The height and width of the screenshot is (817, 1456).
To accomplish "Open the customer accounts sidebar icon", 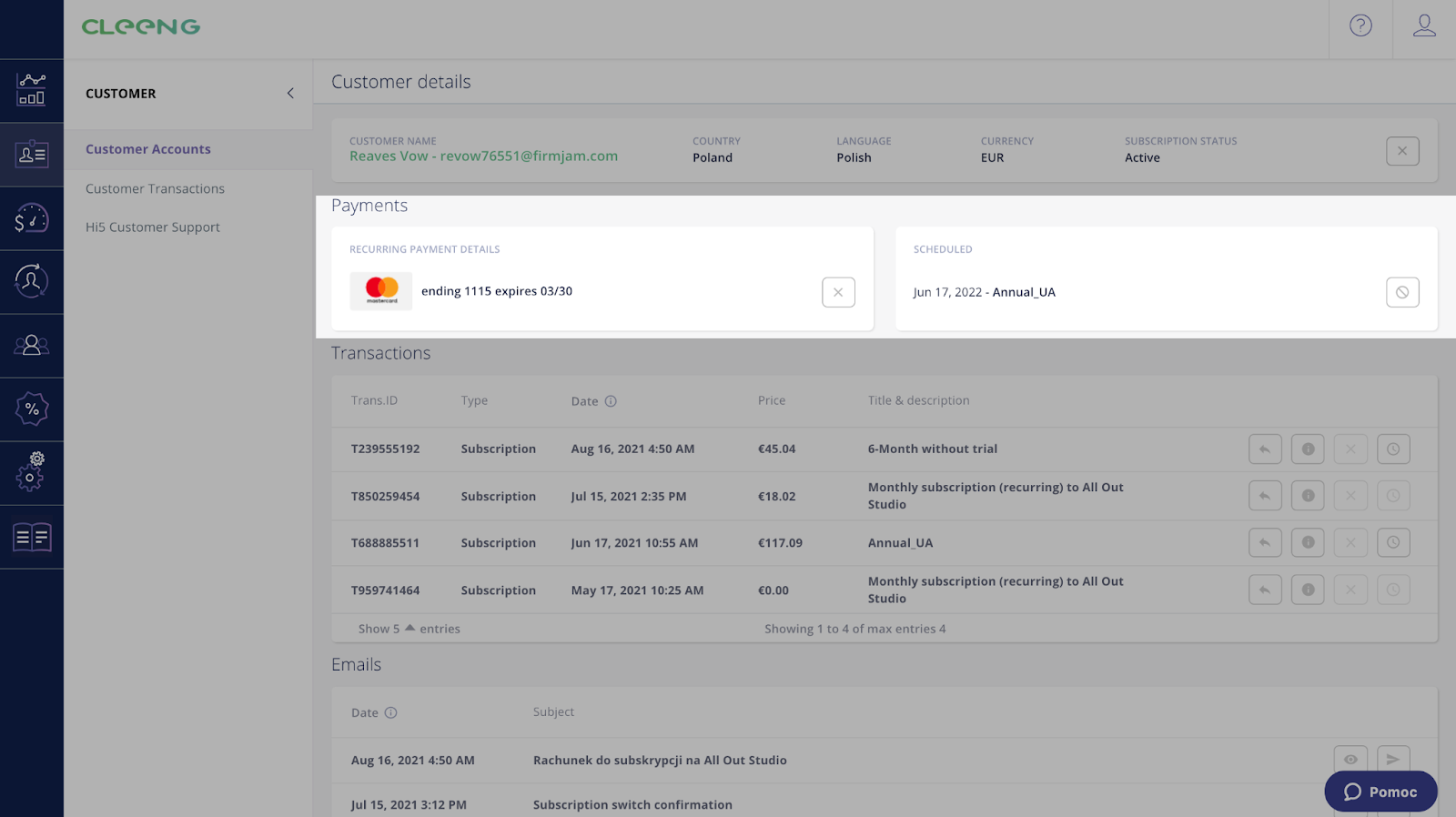I will (x=32, y=155).
